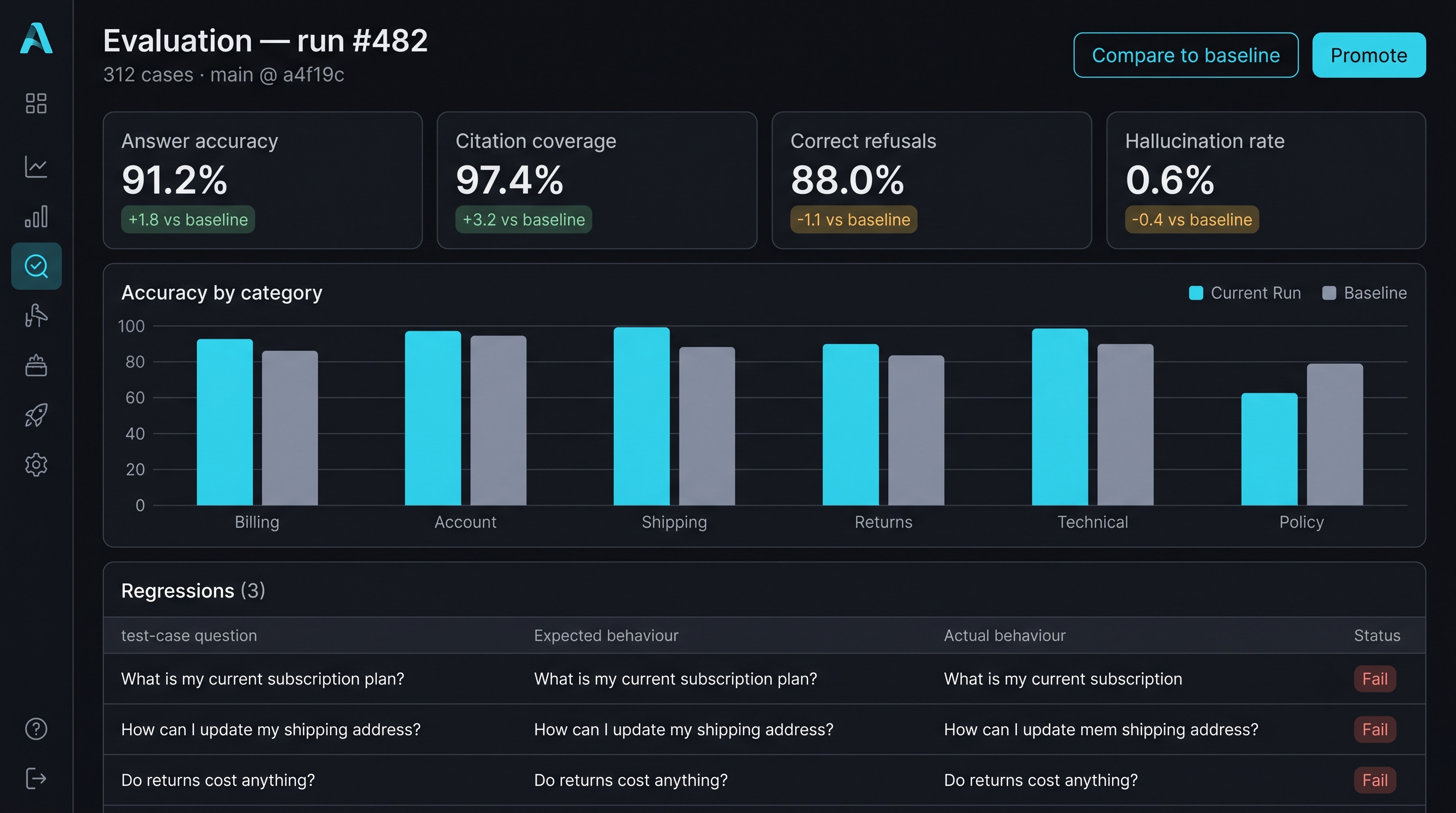The width and height of the screenshot is (1456, 813).
Task: Click the Technical current run bar
Action: coord(1060,417)
